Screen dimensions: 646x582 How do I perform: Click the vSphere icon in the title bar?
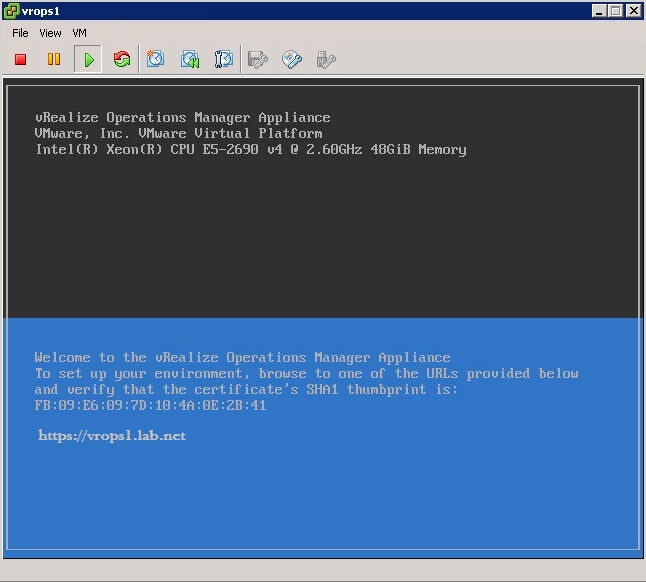click(11, 11)
